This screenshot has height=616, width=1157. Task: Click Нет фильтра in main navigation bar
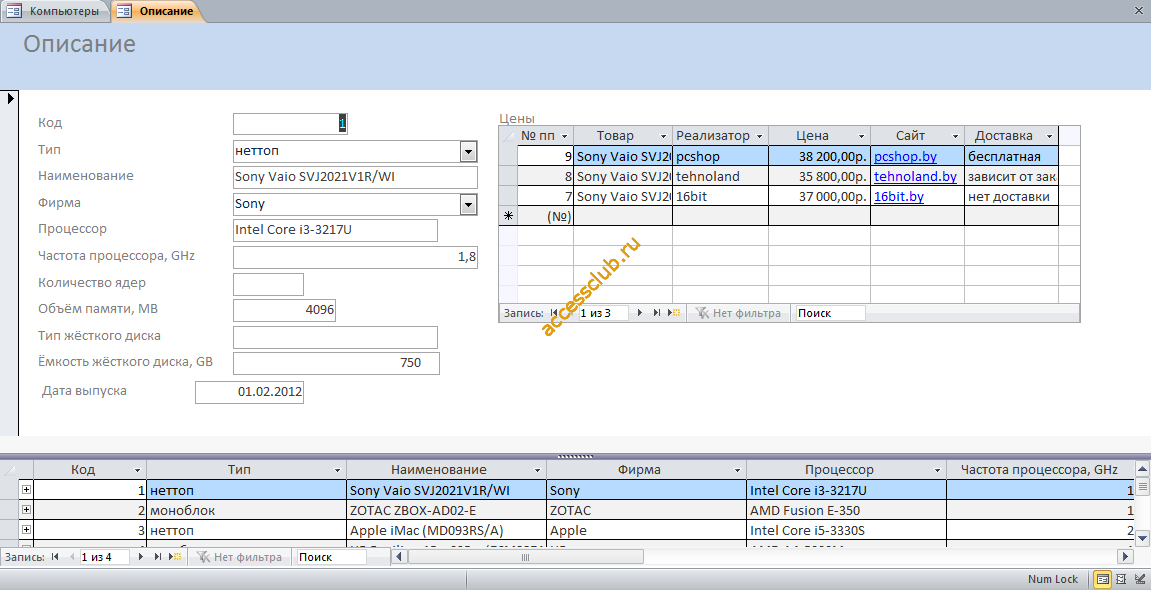click(x=240, y=557)
